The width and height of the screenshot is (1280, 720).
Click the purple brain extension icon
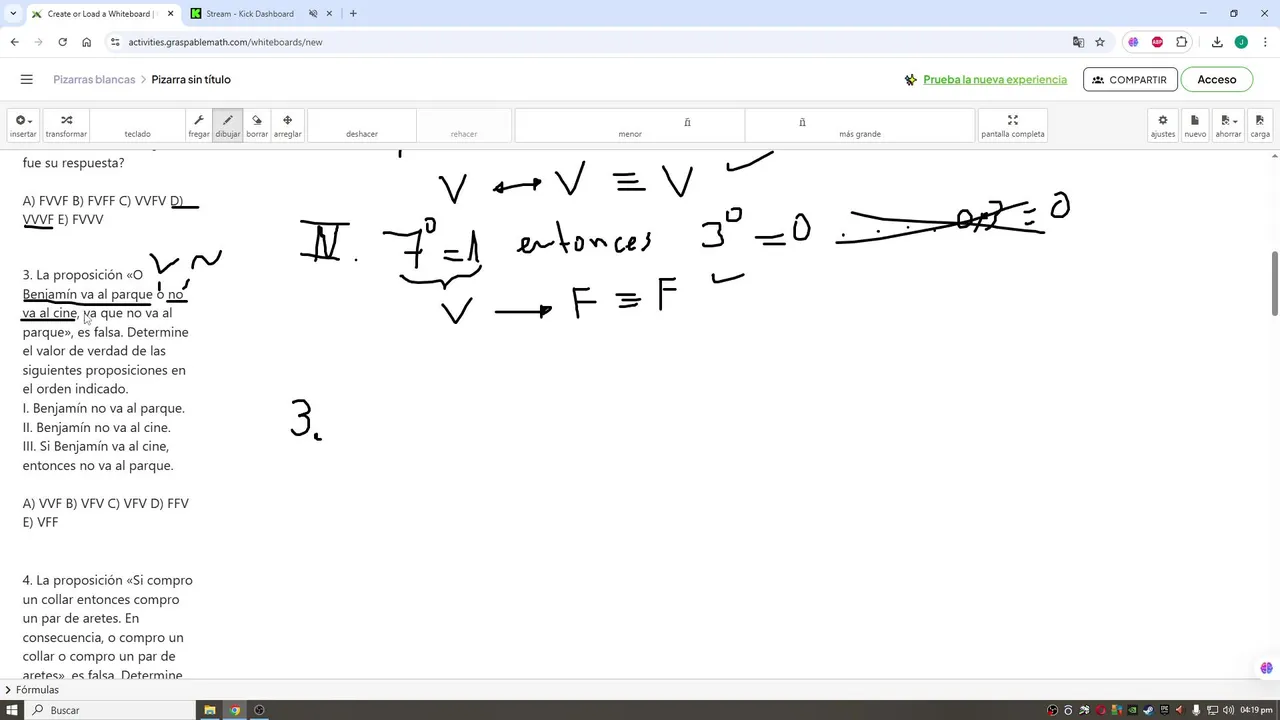pyautogui.click(x=1133, y=42)
